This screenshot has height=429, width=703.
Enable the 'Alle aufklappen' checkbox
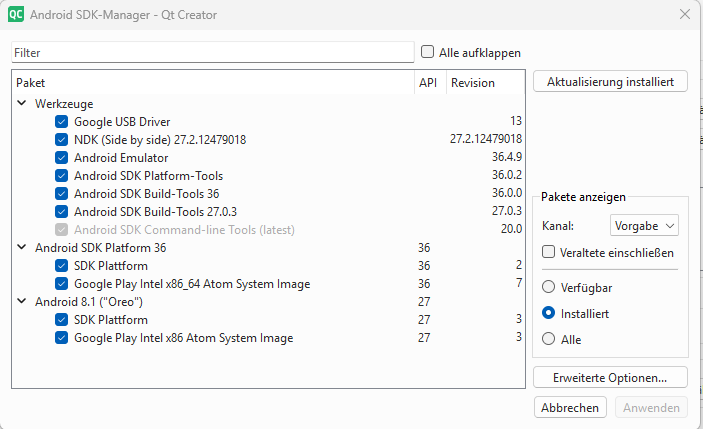click(428, 52)
